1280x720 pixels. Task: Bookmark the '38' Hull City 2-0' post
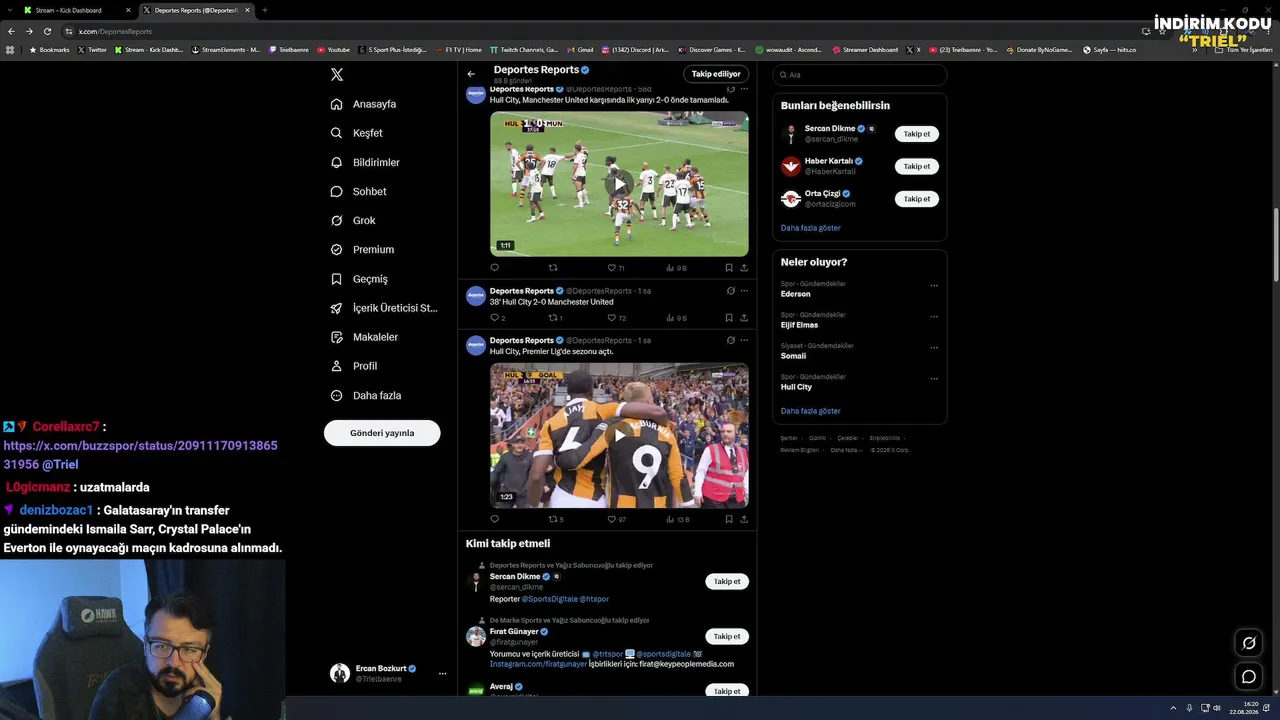[729, 318]
